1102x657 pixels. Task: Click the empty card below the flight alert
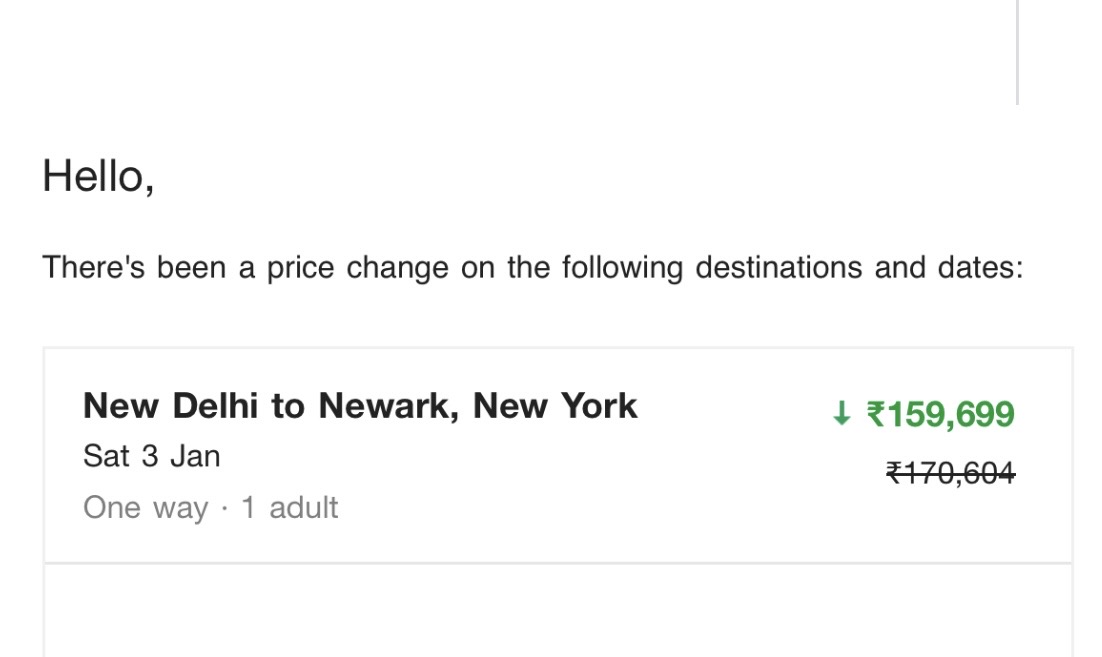tap(557, 612)
